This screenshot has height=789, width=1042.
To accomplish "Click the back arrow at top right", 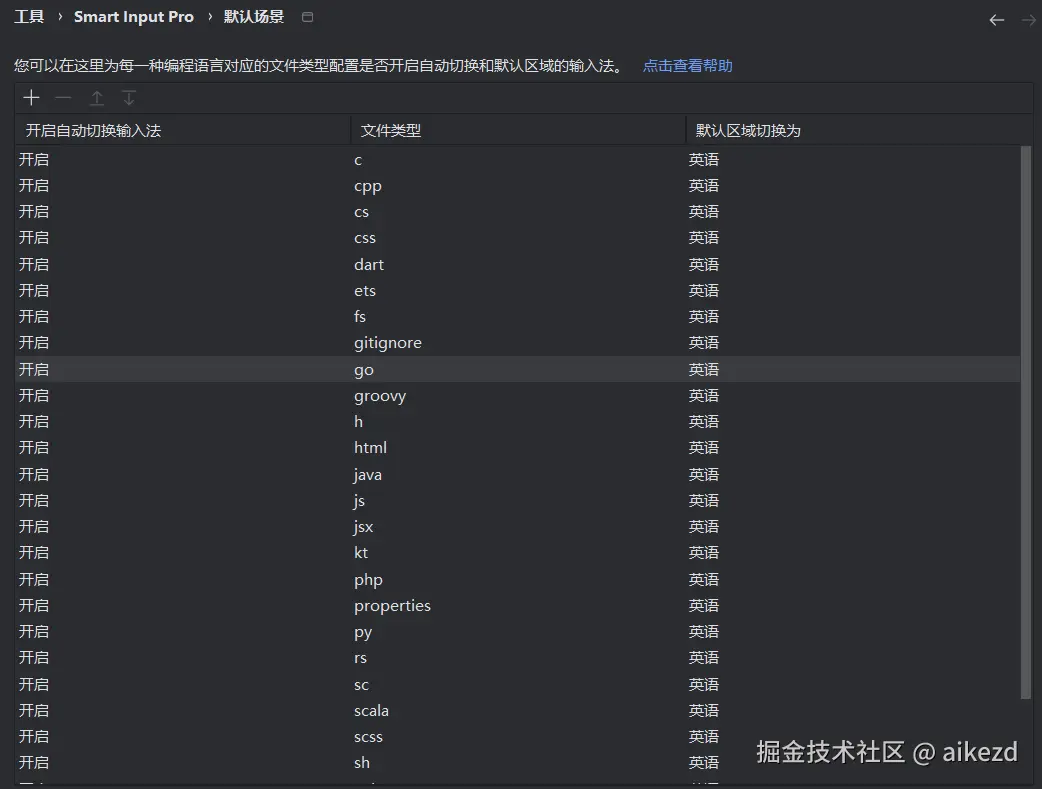I will click(x=996, y=19).
